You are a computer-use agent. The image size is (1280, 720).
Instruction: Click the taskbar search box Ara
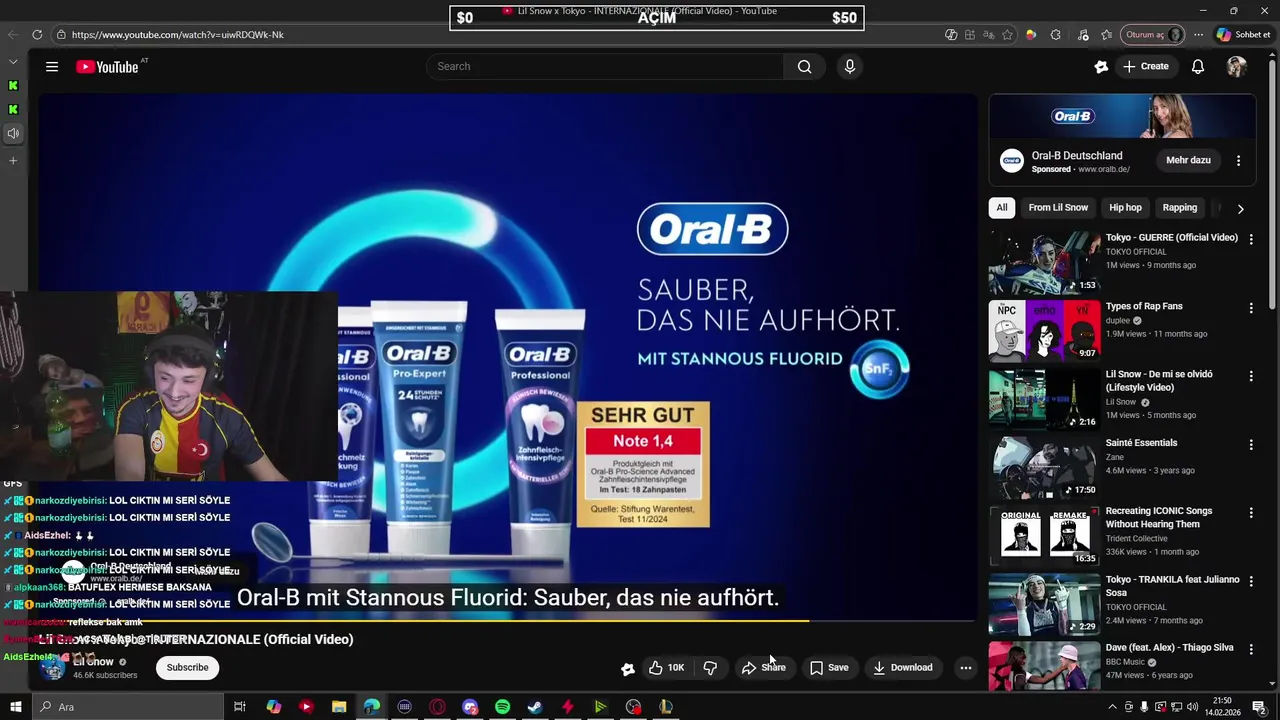click(x=126, y=707)
